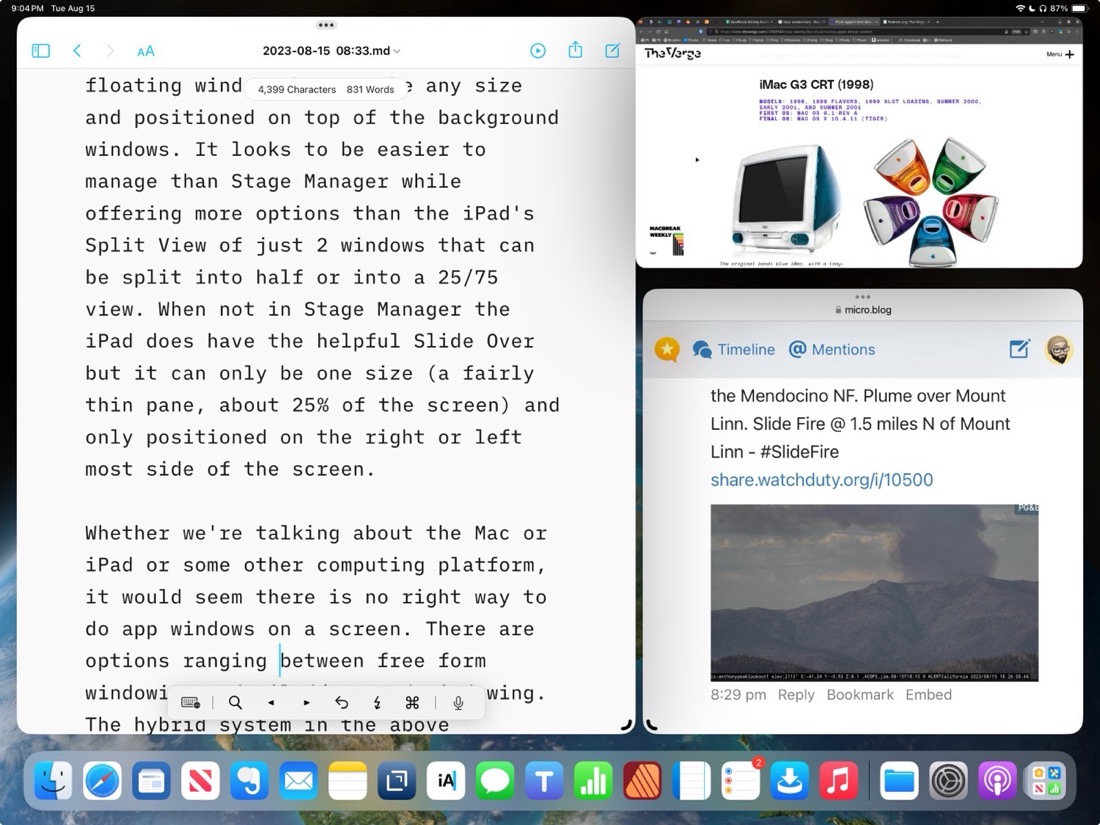
Task: Open iA Writer from the Dock
Action: tap(445, 781)
